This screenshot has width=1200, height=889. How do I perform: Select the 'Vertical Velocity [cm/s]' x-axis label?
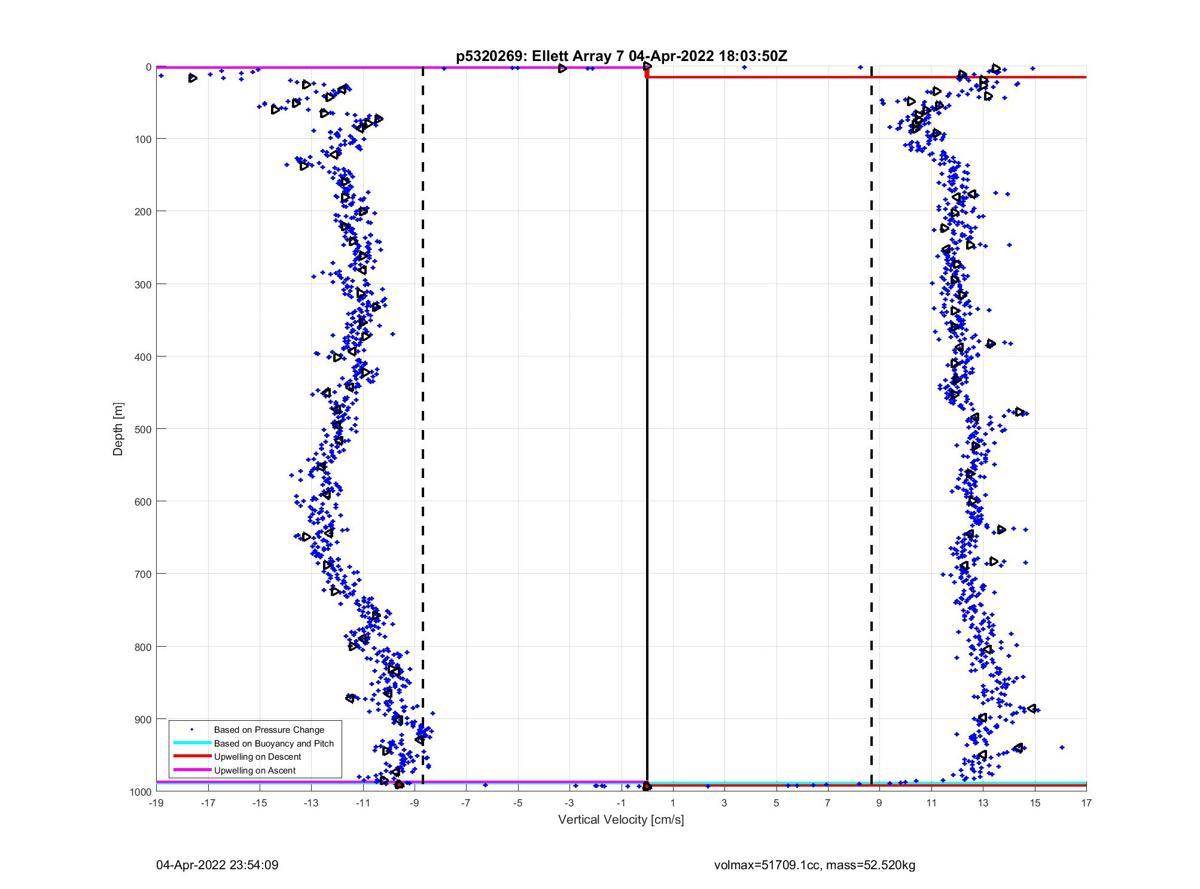click(621, 820)
